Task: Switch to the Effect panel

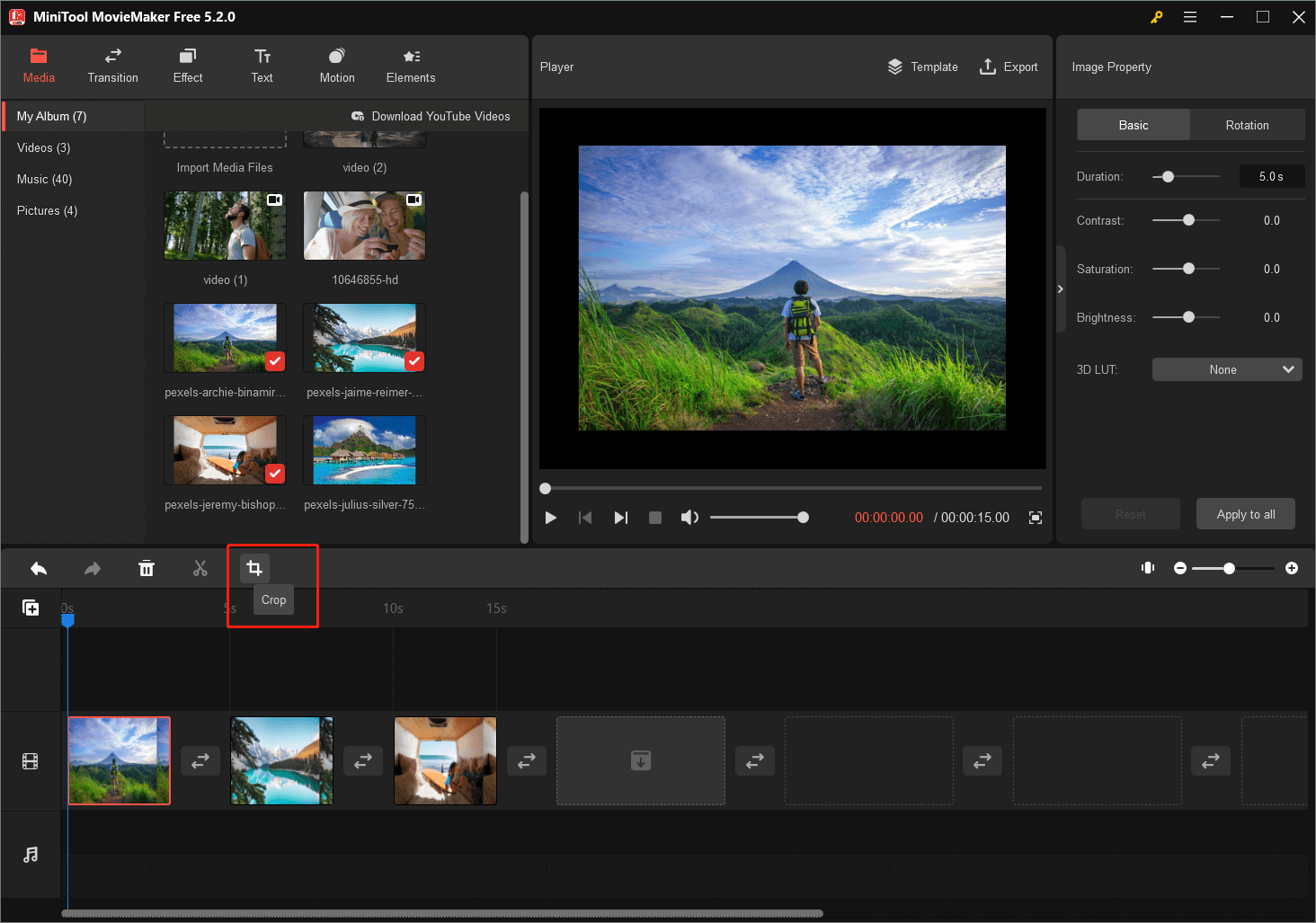Action: (187, 65)
